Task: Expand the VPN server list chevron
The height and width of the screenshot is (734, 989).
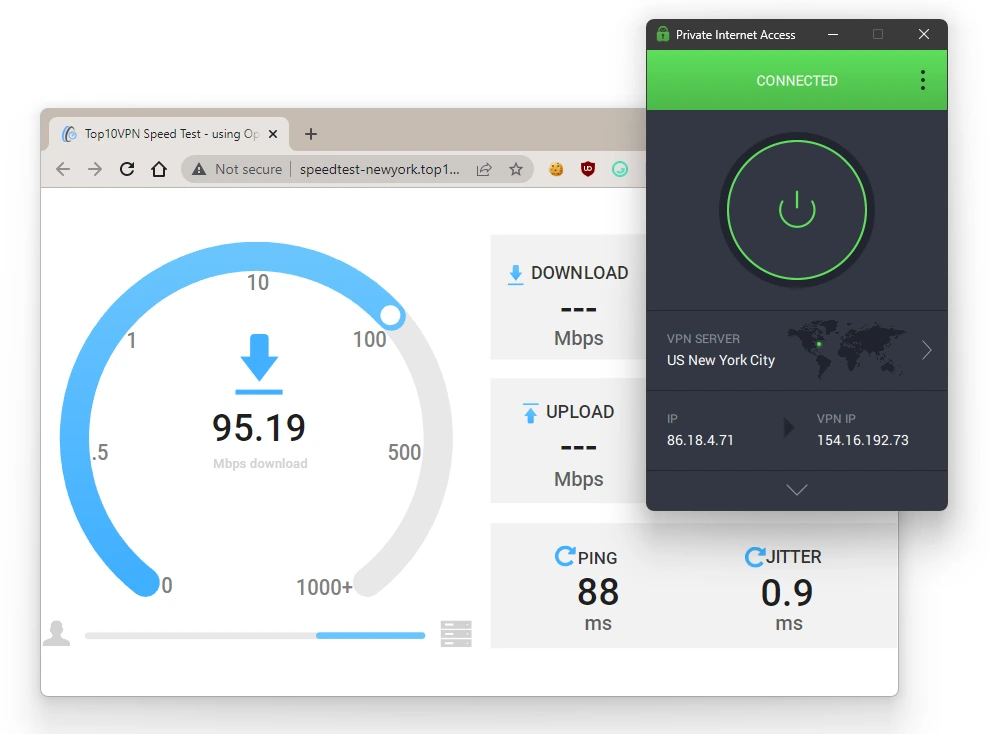Action: pyautogui.click(x=926, y=350)
